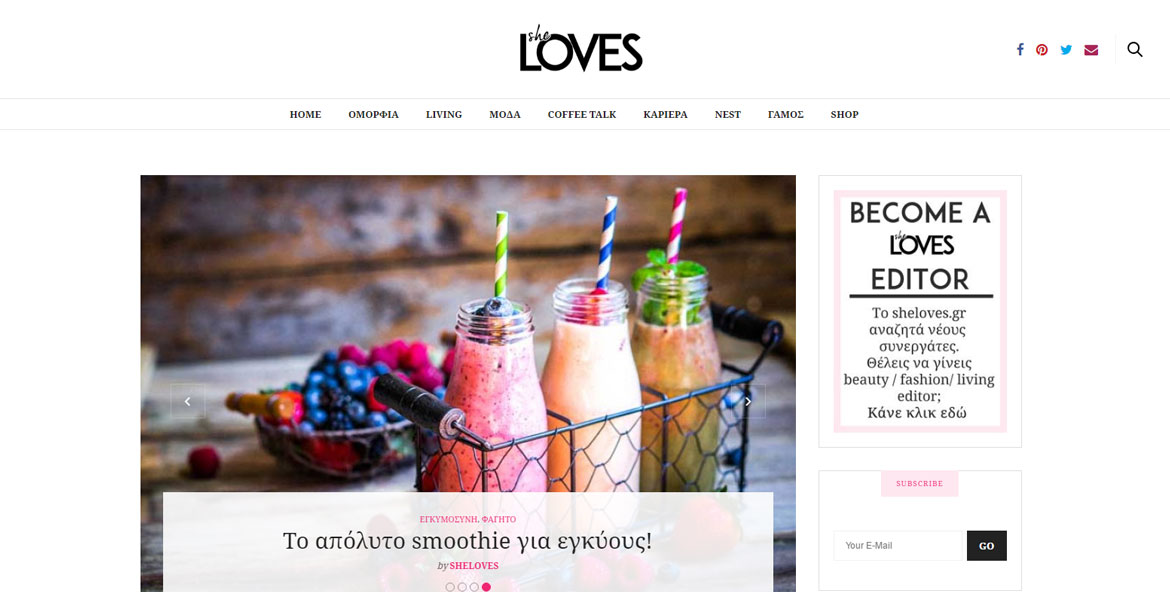Open the Facebook social icon
The image size is (1170, 592).
tap(1019, 49)
